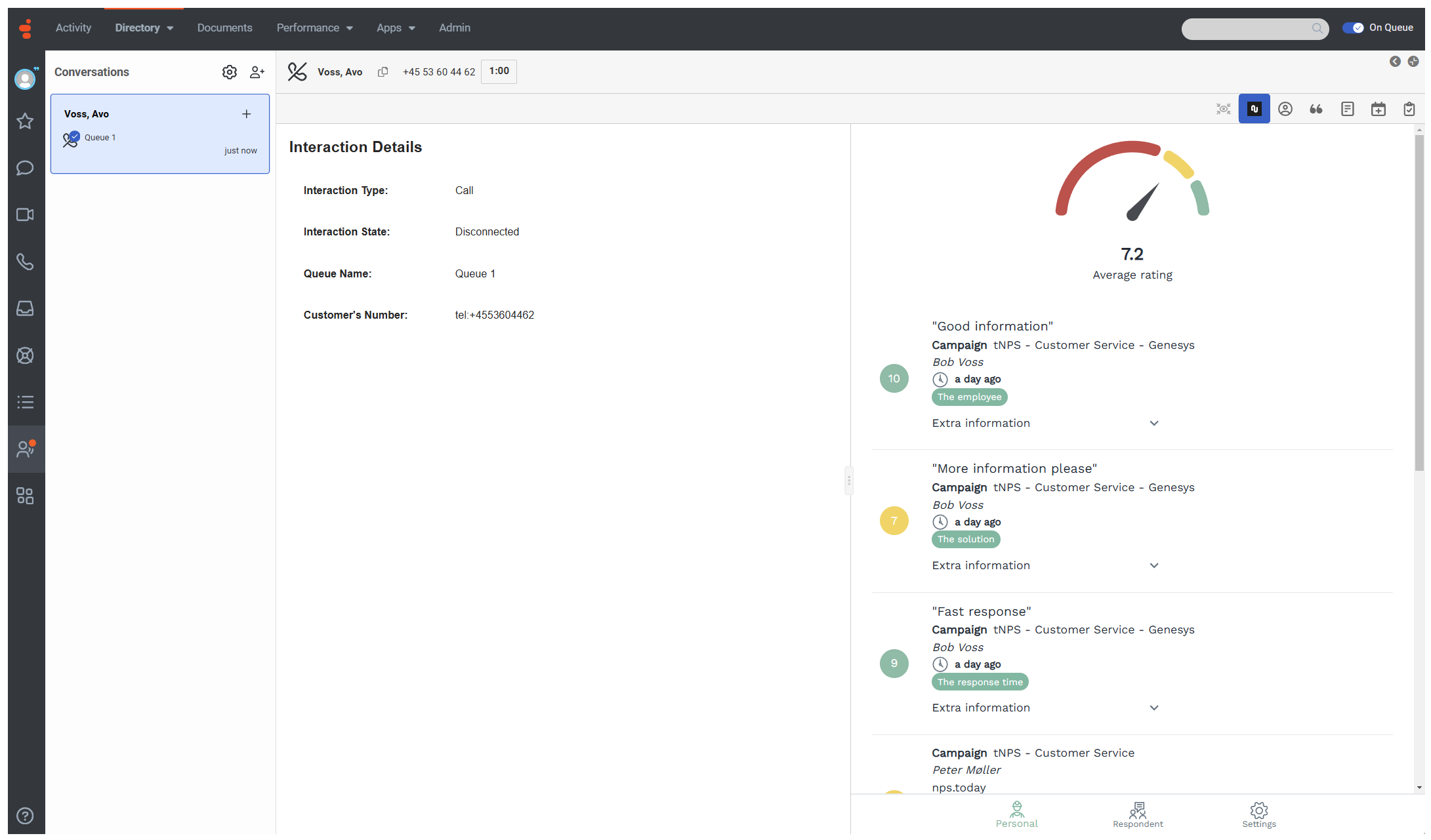Open the Admin menu item

point(454,28)
